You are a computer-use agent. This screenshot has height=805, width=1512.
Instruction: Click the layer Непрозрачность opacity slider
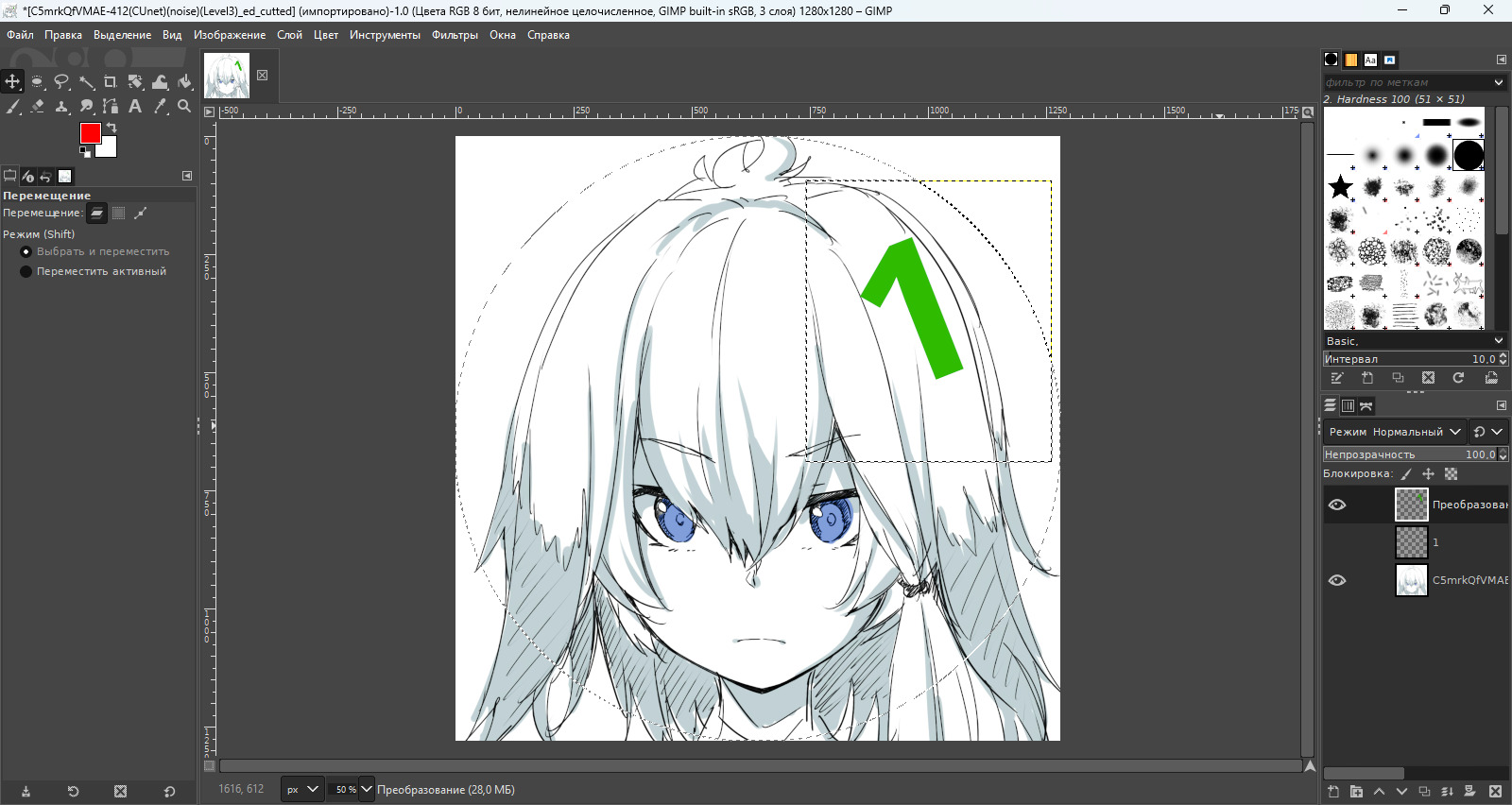[1408, 454]
